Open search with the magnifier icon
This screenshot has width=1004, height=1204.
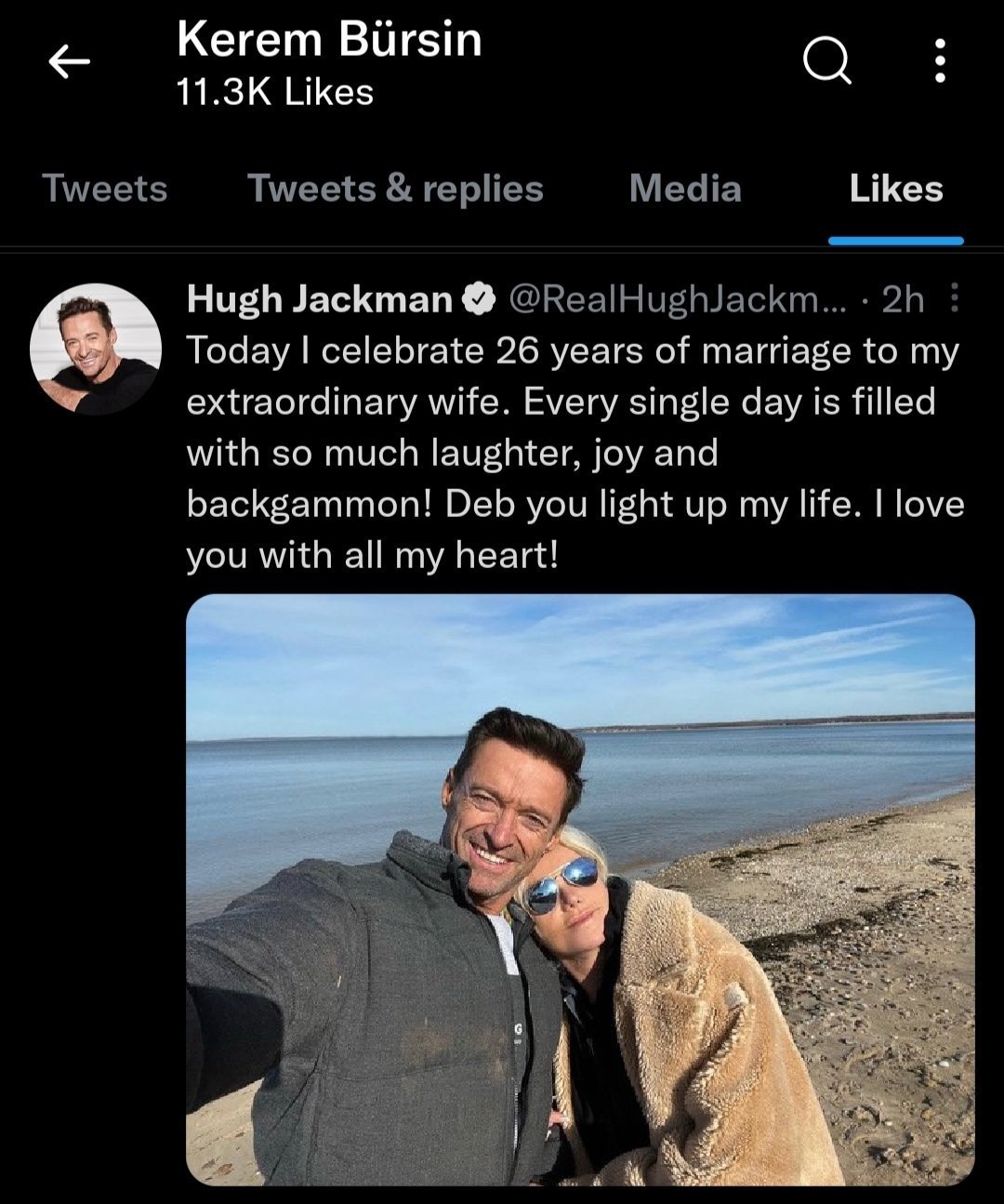826,62
